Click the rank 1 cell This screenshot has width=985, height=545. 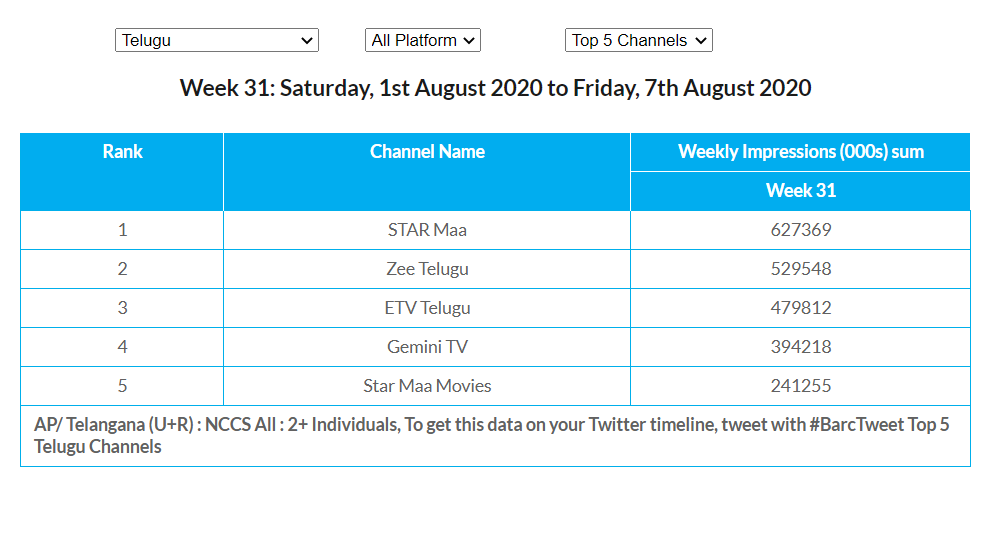(x=122, y=230)
